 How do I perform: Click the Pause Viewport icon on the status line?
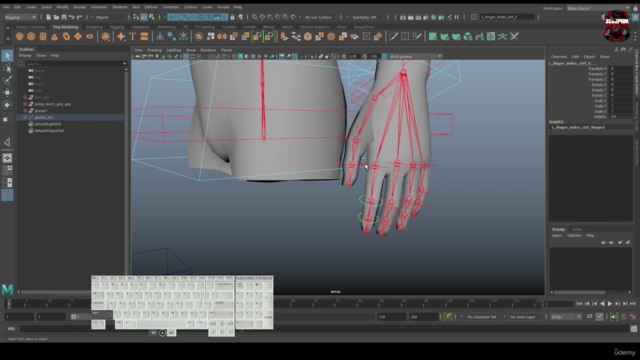tap(457, 17)
